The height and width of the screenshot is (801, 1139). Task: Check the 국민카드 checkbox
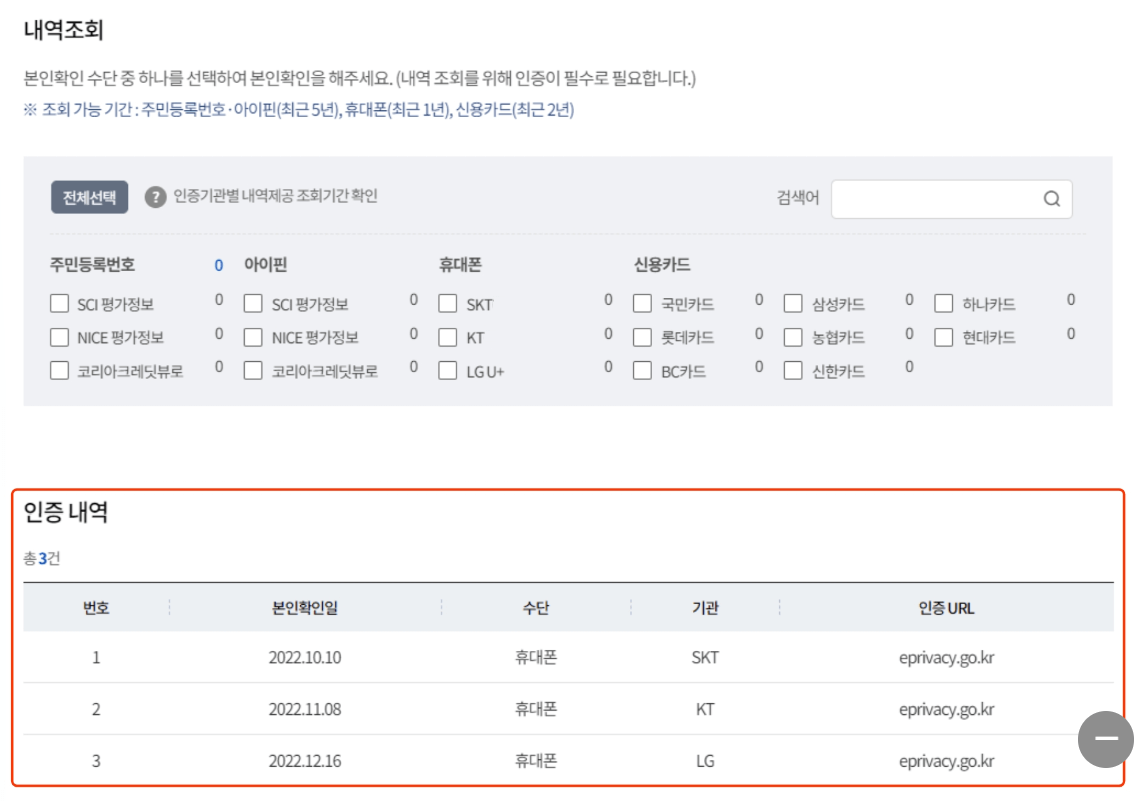641,302
